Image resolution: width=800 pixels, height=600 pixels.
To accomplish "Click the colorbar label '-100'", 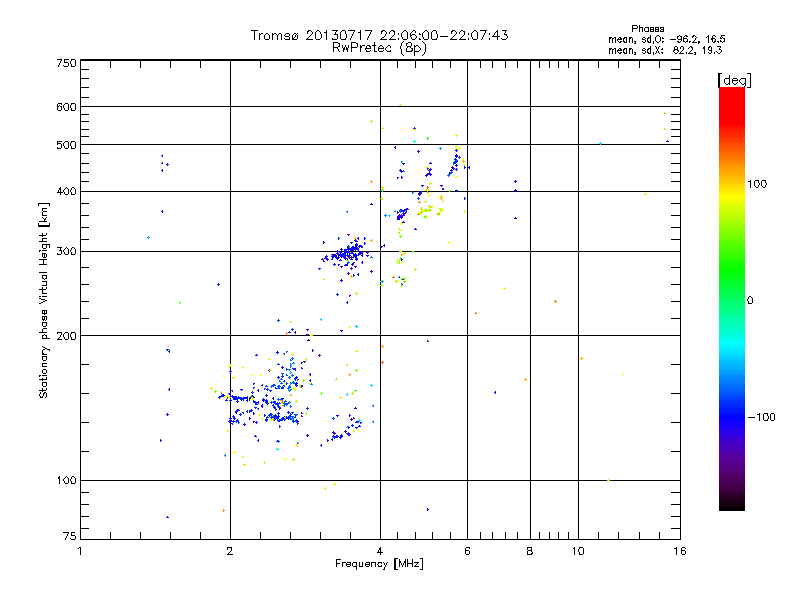I will [761, 417].
